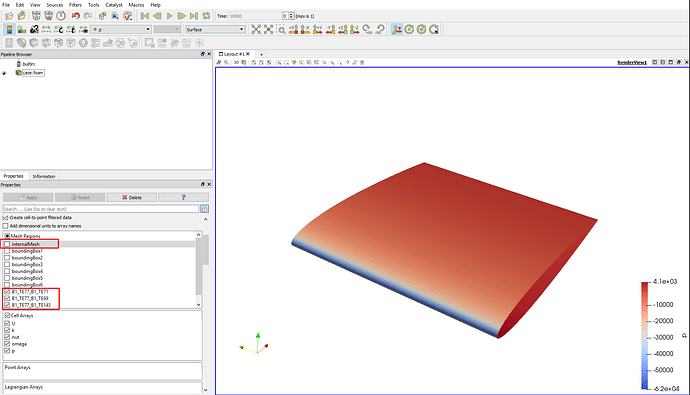
Task: Set view direction to -X
Action: pos(305,29)
